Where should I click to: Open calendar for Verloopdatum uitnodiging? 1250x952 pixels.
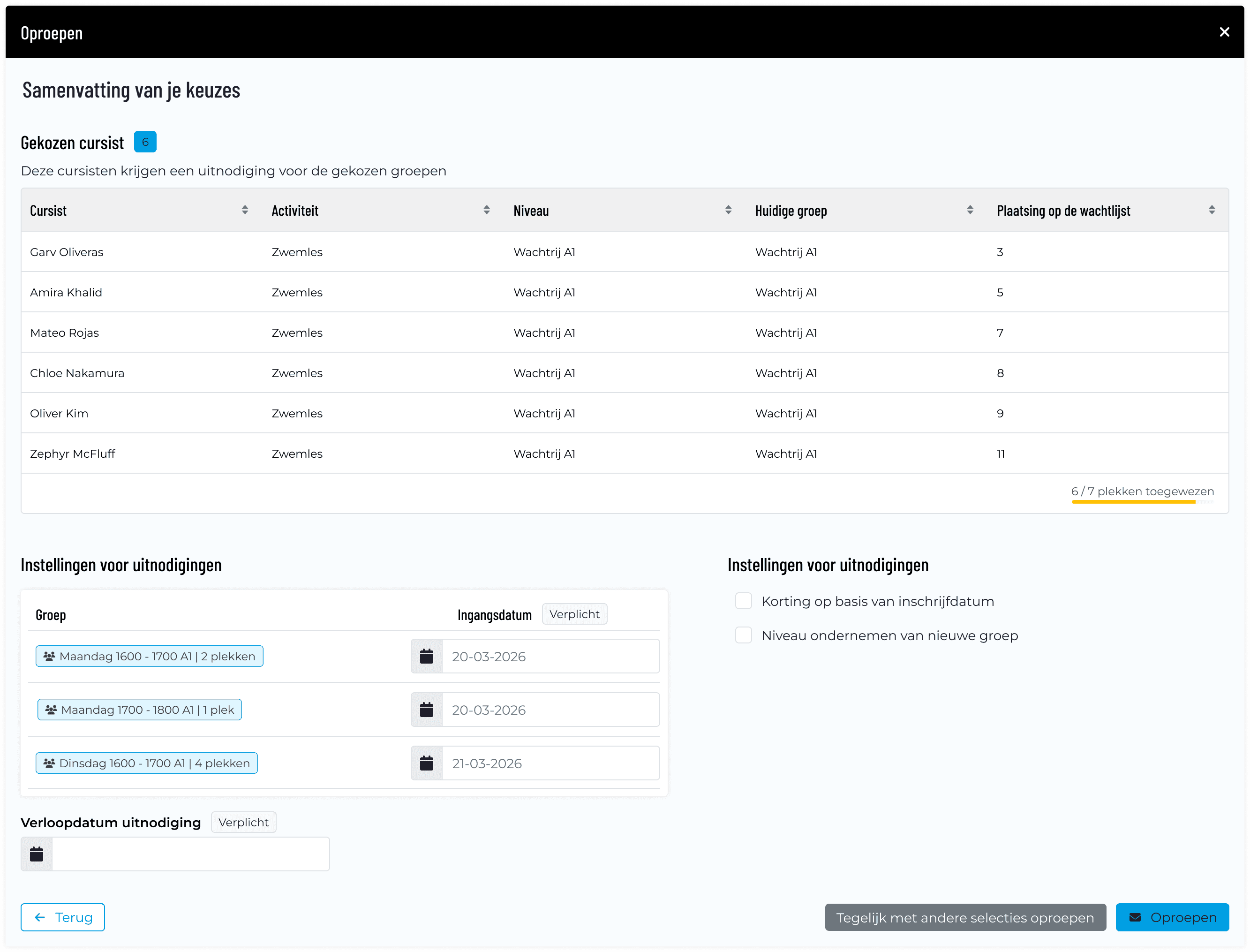[x=37, y=854]
